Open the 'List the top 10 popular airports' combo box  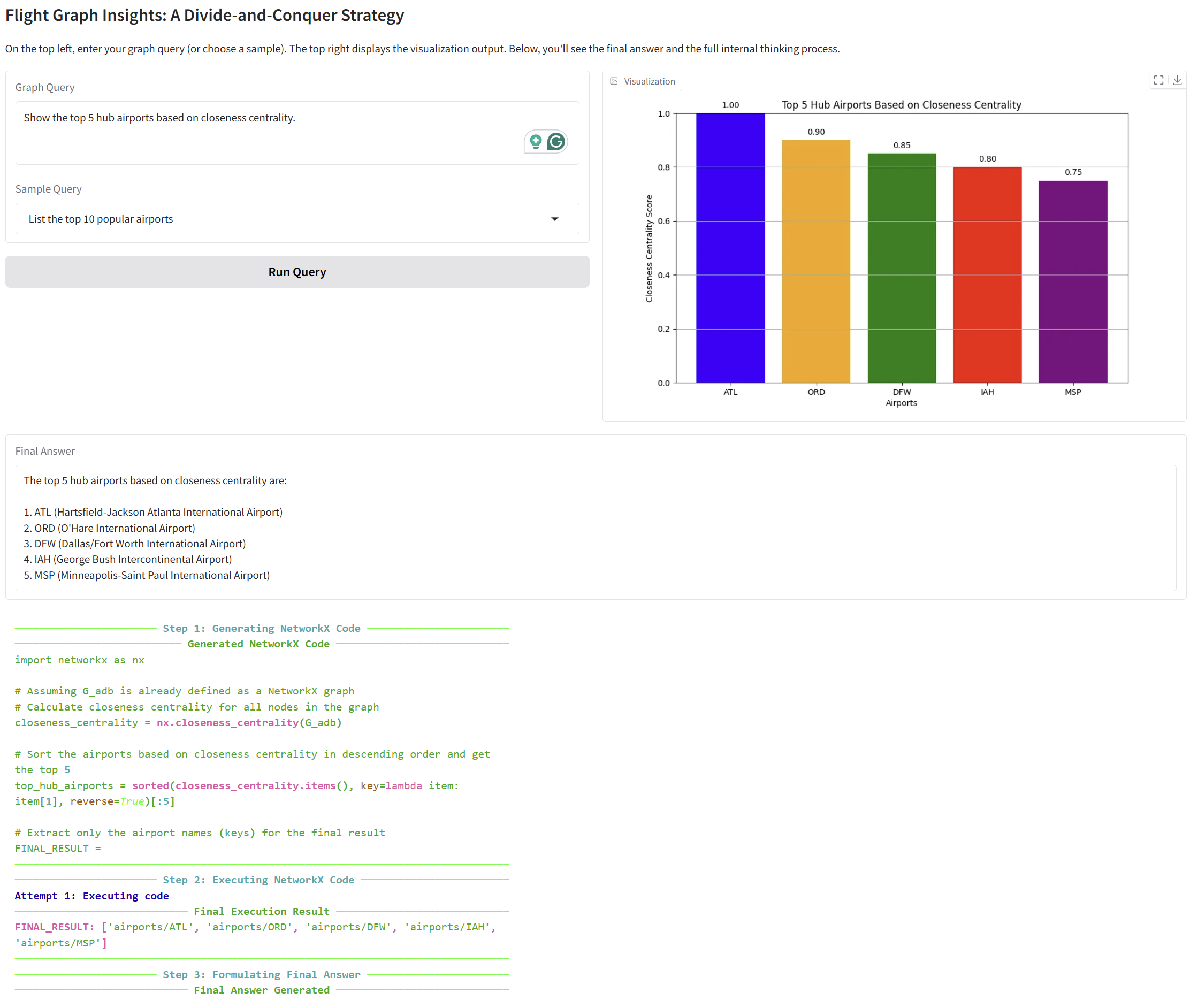[296, 219]
